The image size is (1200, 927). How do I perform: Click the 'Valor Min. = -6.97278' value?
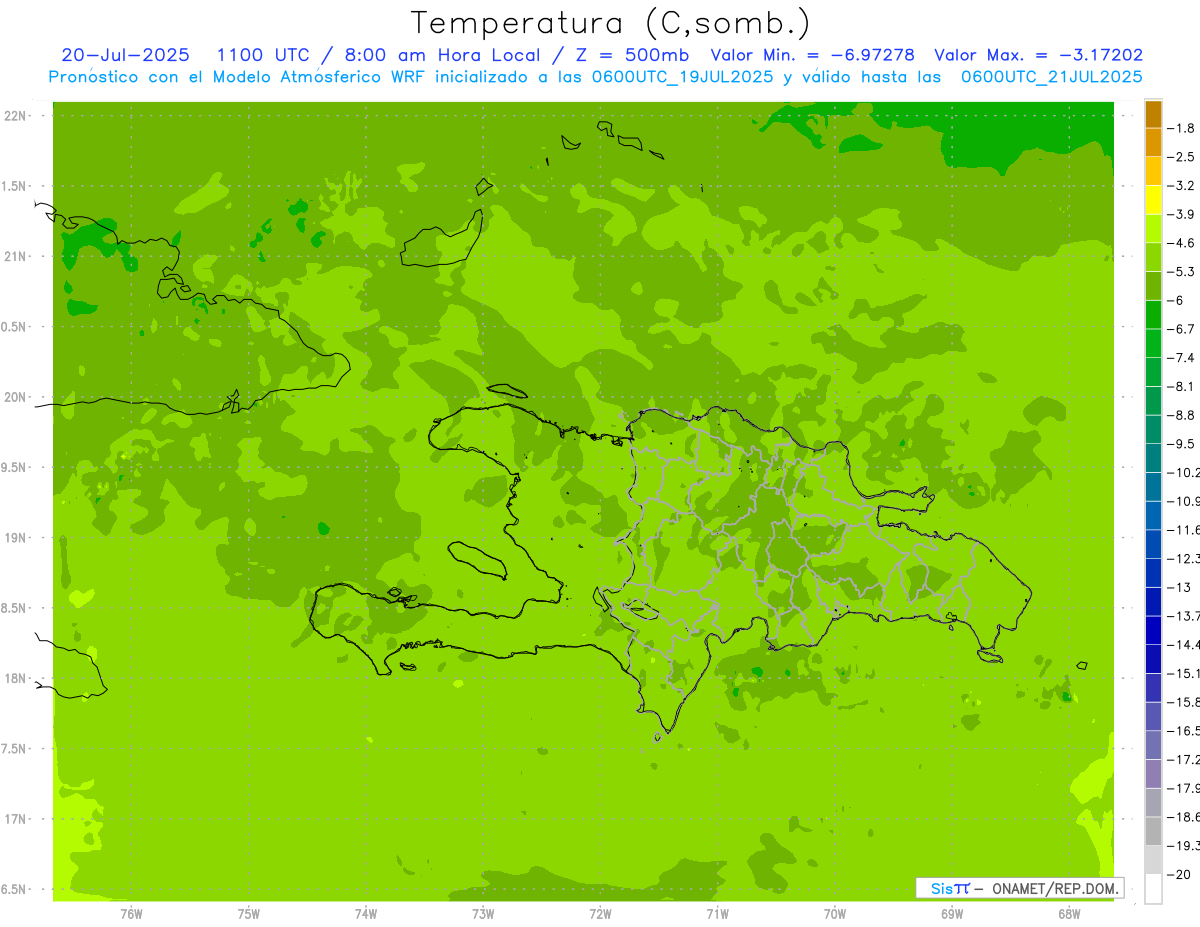pyautogui.click(x=812, y=55)
